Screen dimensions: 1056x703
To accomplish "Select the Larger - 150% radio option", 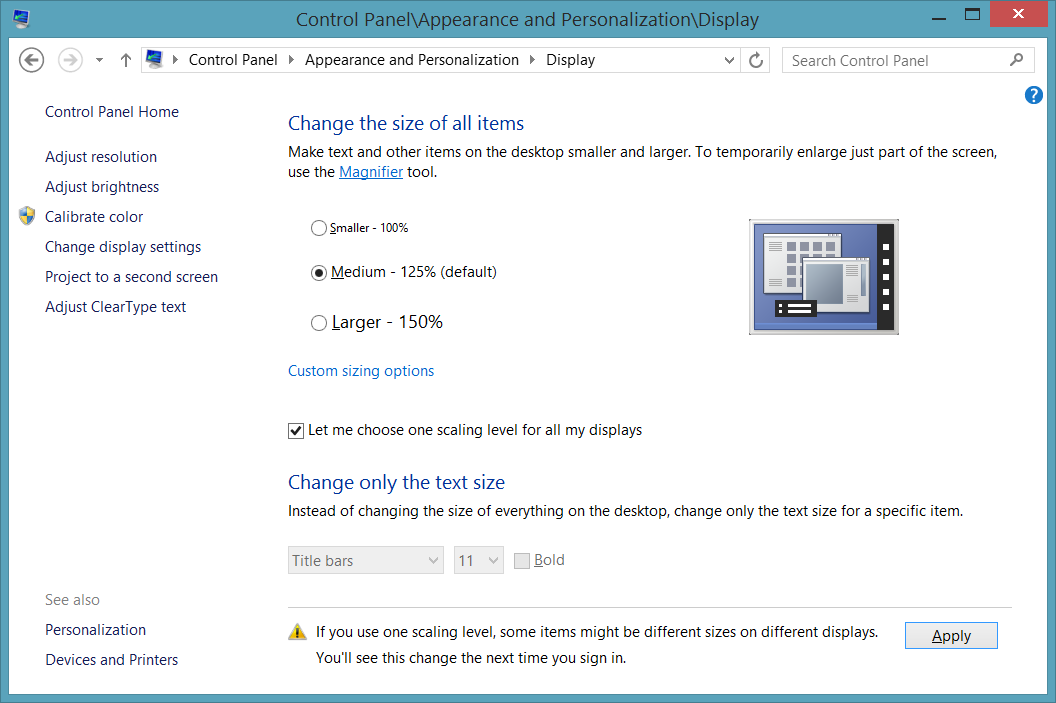I will click(319, 323).
